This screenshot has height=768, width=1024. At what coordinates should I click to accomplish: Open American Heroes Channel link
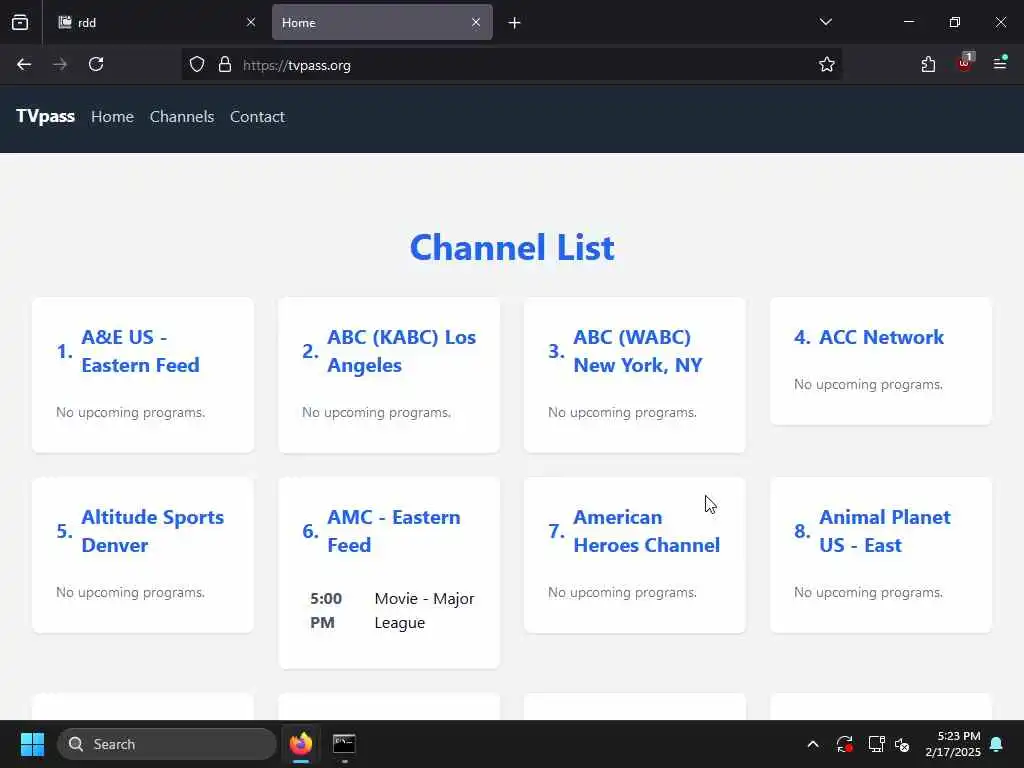(647, 531)
